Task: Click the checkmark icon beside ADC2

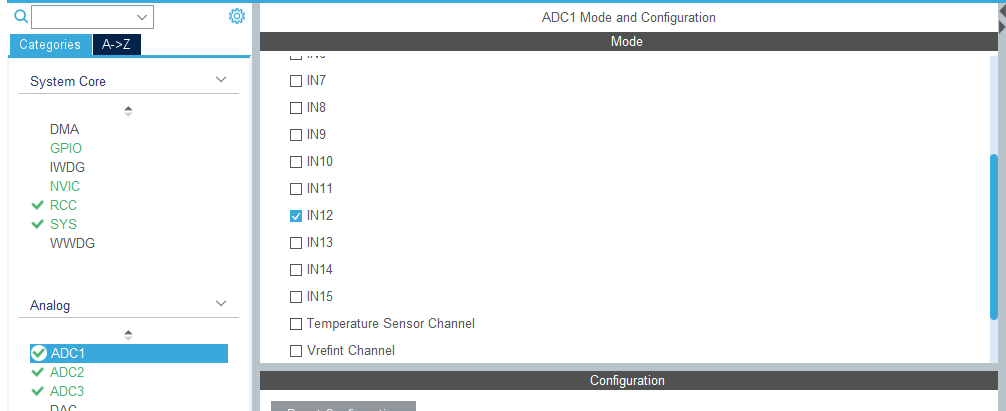Action: (38, 372)
